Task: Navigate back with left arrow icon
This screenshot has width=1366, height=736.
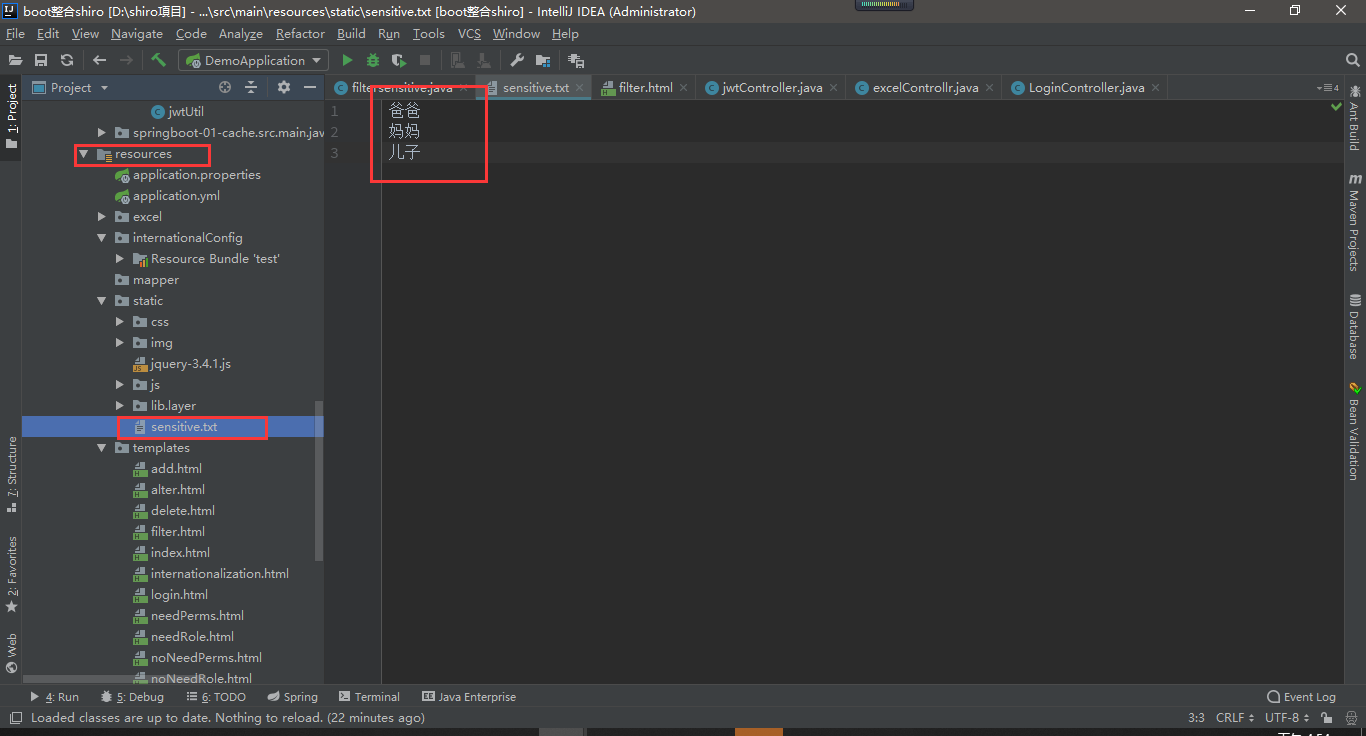Action: (100, 60)
